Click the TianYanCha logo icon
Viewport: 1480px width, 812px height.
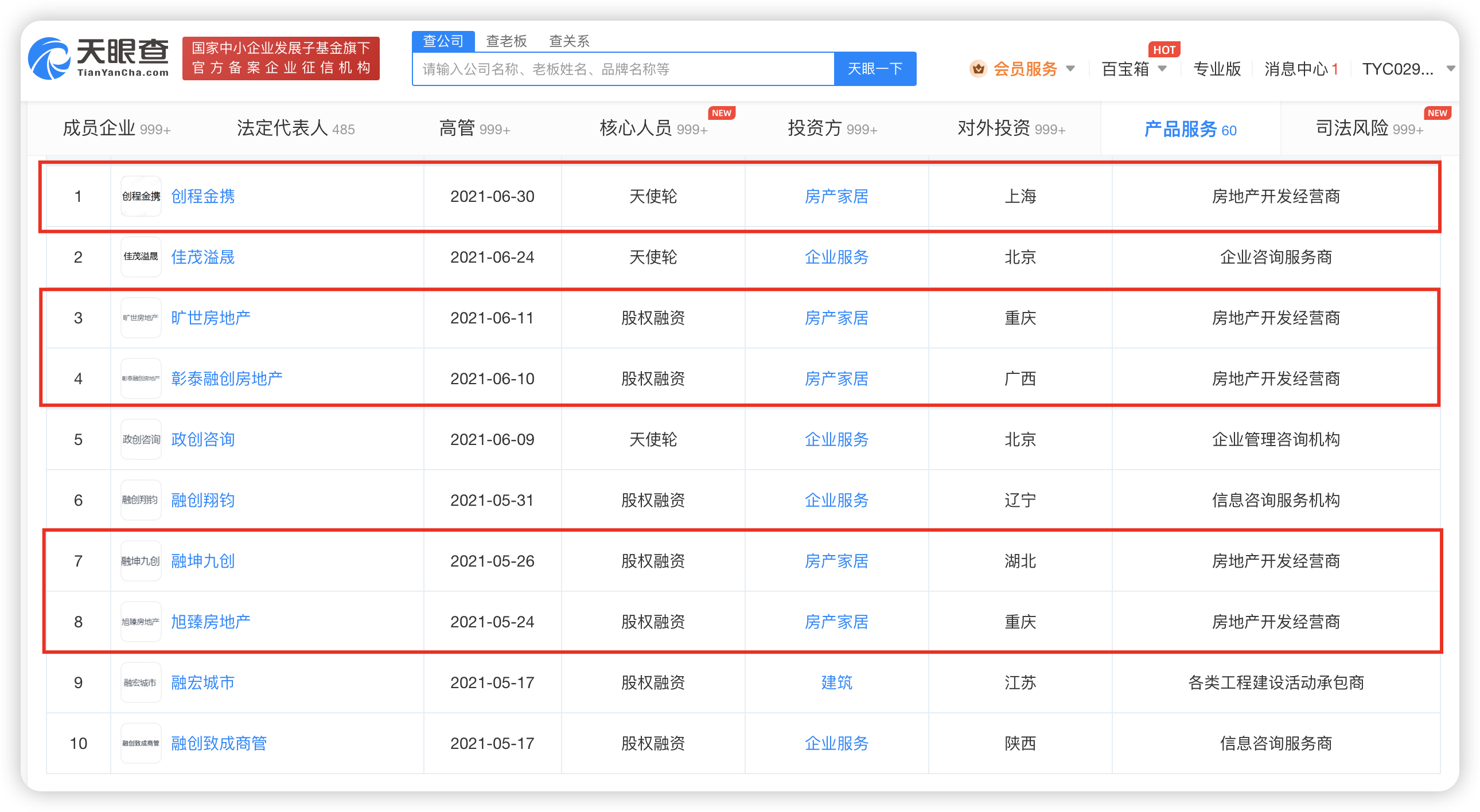[49, 58]
